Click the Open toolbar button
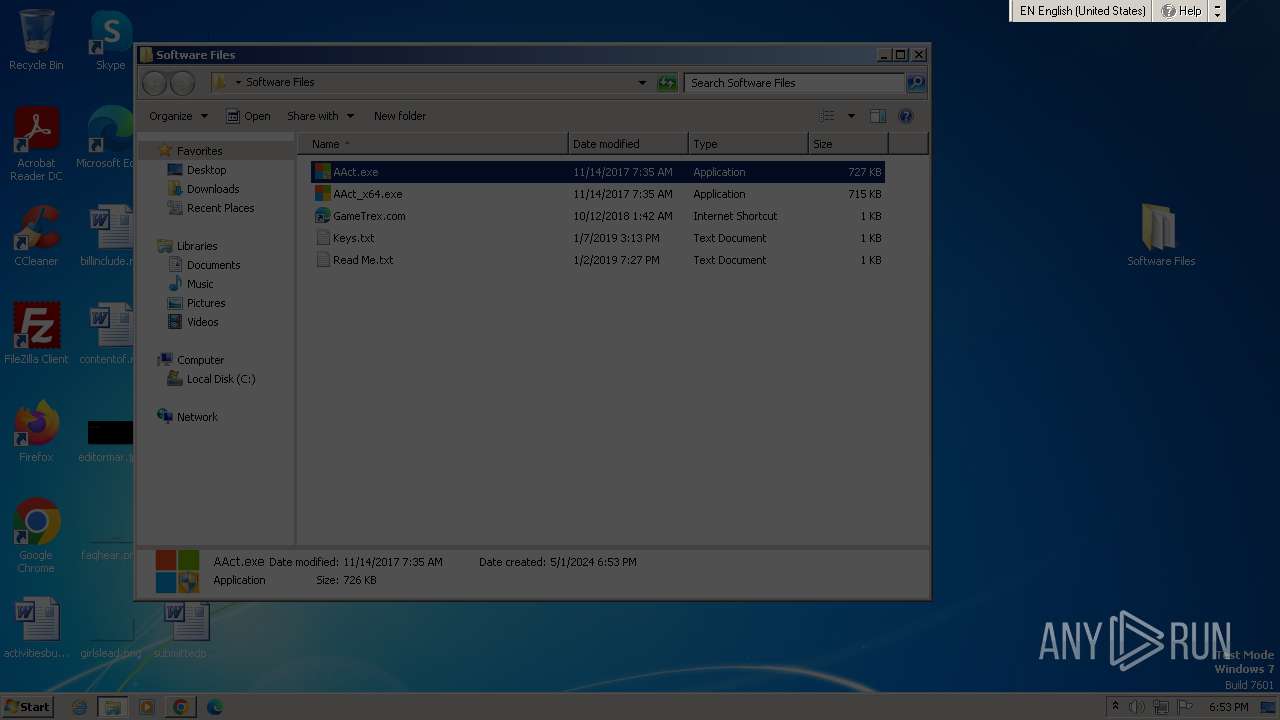1280x720 pixels. (x=248, y=116)
